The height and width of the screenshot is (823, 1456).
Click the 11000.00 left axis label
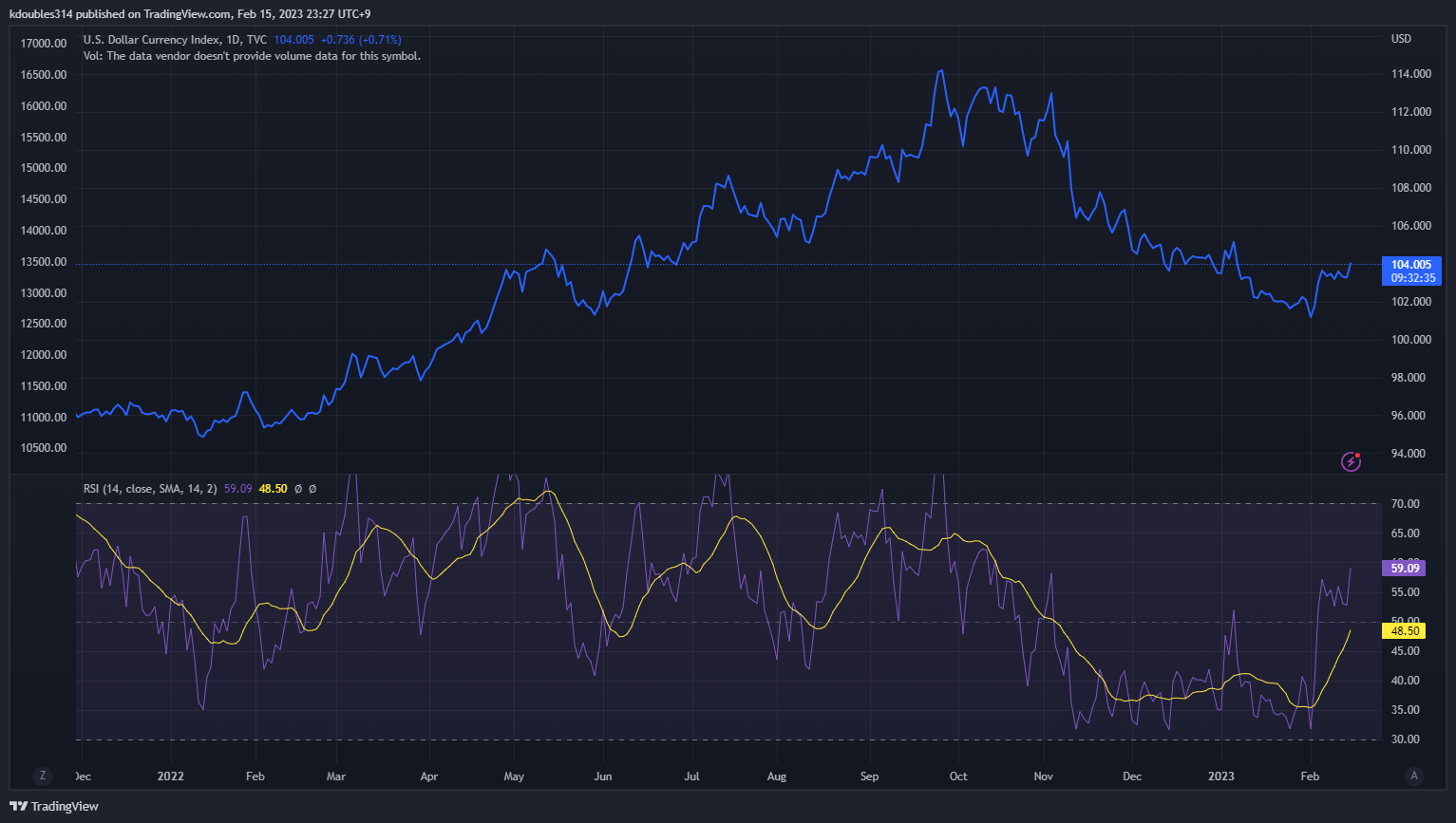(44, 418)
